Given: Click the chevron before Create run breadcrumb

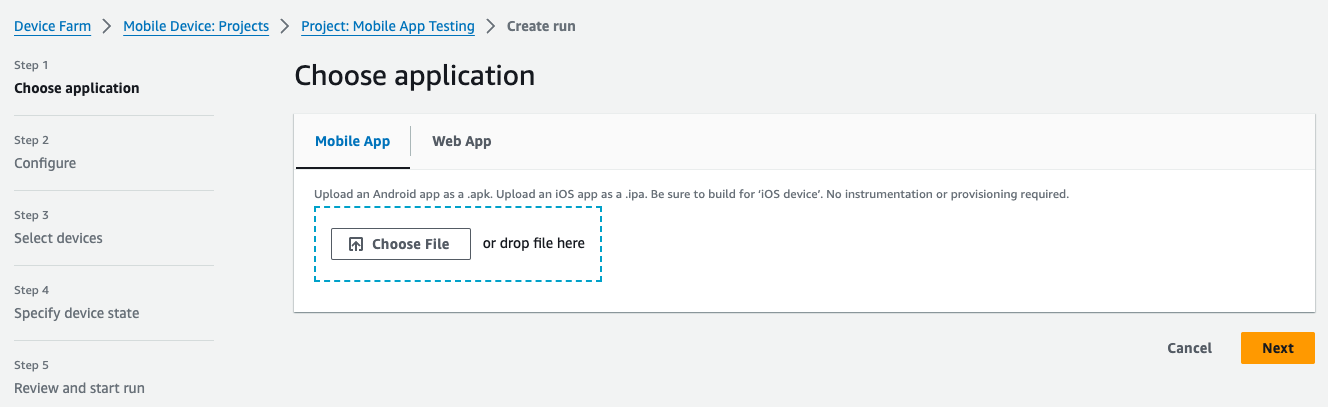Looking at the screenshot, I should [491, 26].
